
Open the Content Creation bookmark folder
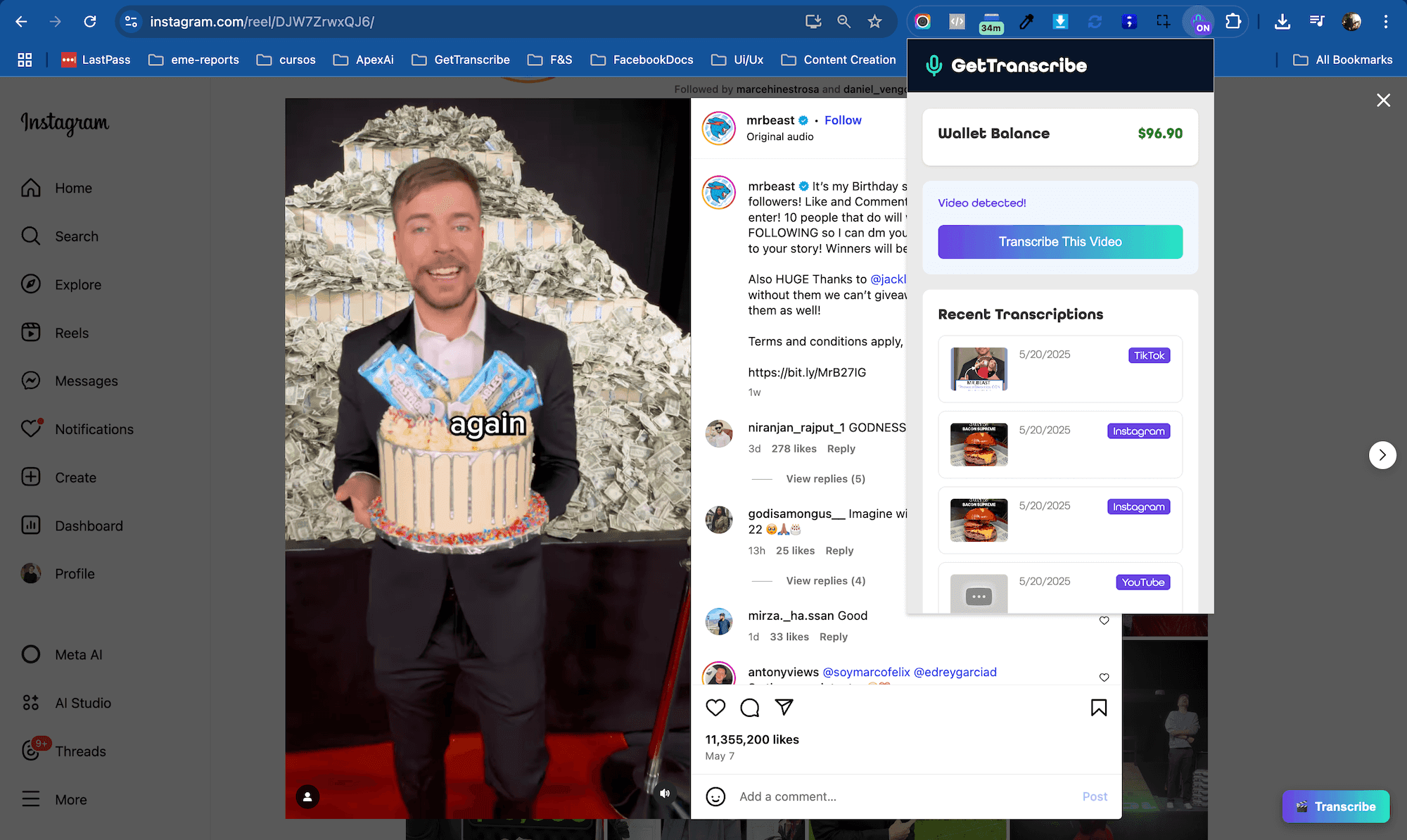(x=839, y=60)
